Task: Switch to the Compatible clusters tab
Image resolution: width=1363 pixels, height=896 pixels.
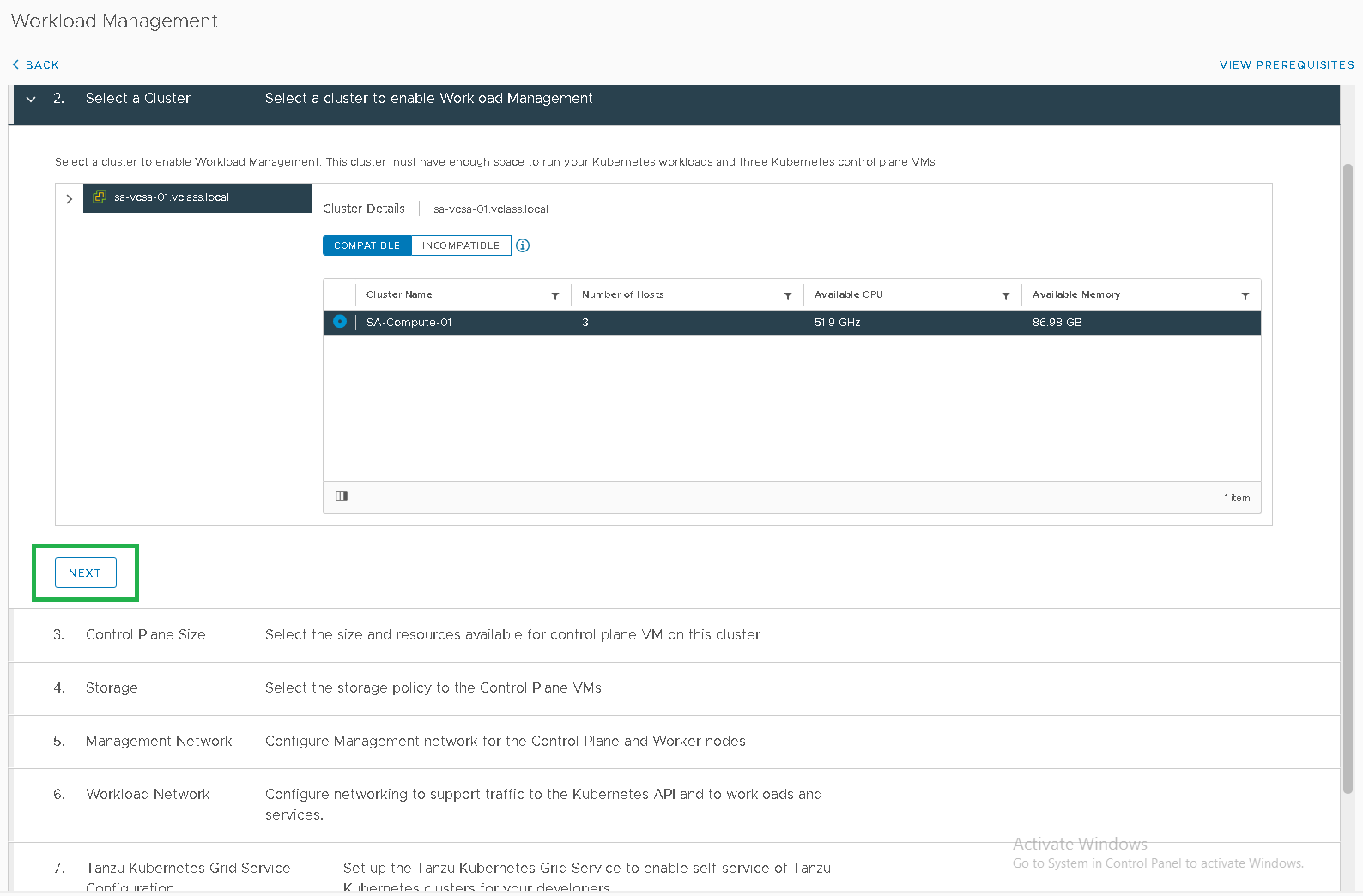Action: (x=366, y=245)
